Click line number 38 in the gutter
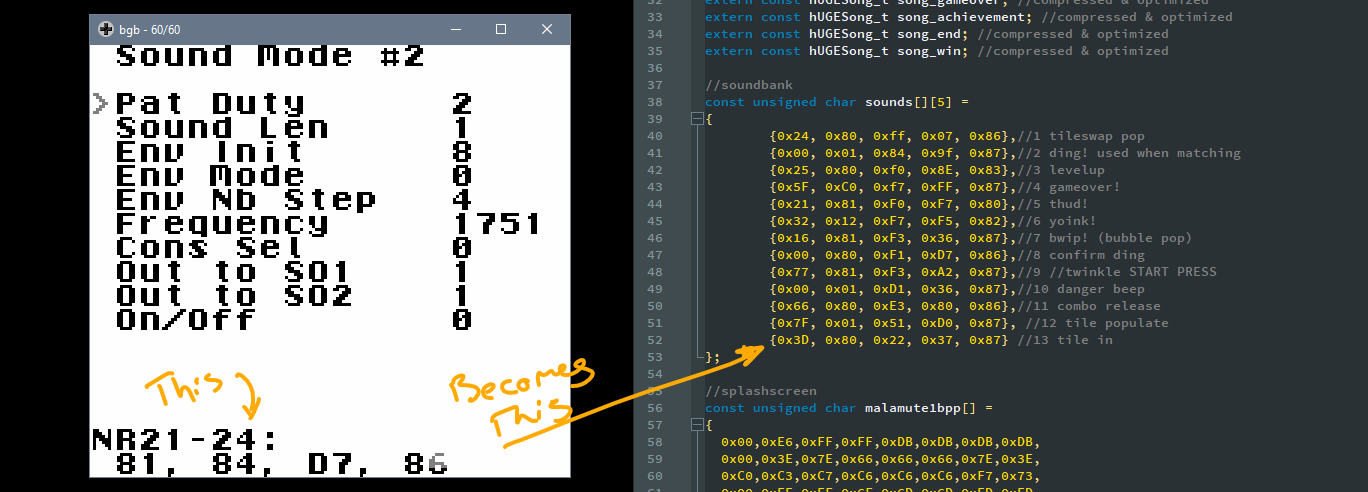The width and height of the screenshot is (1368, 492). click(x=655, y=102)
